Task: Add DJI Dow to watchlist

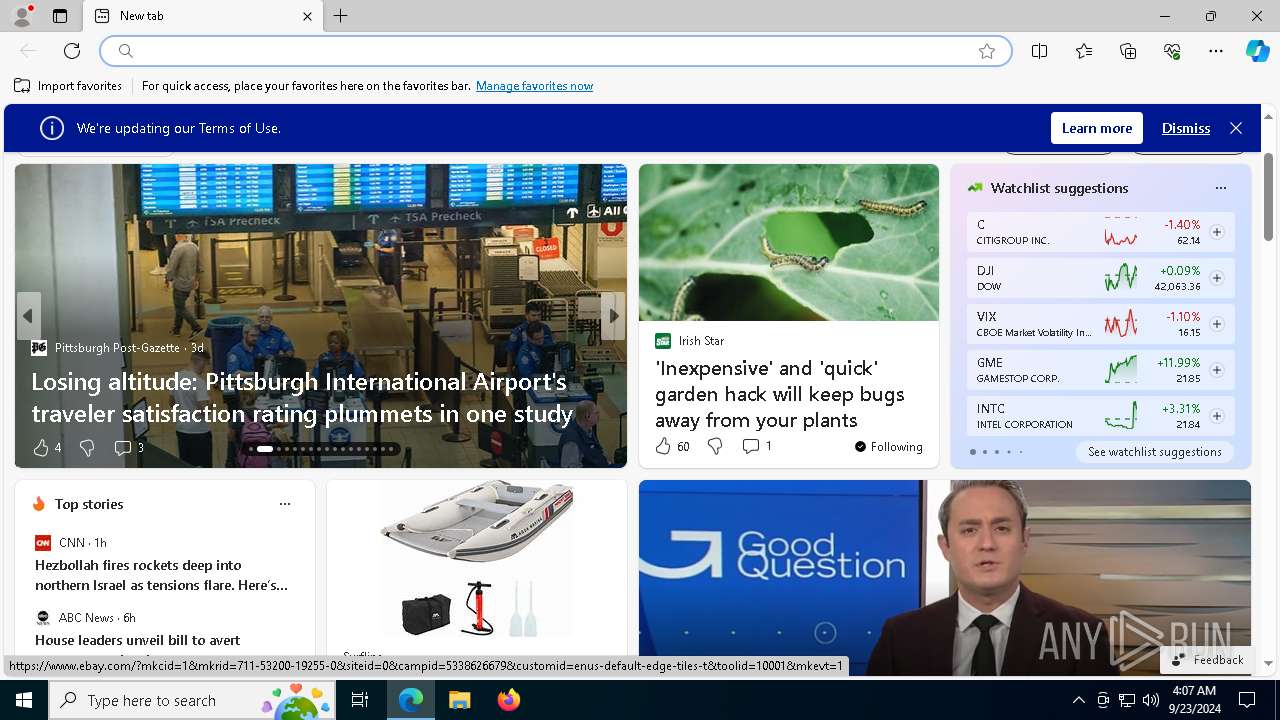Action: click(x=1217, y=278)
